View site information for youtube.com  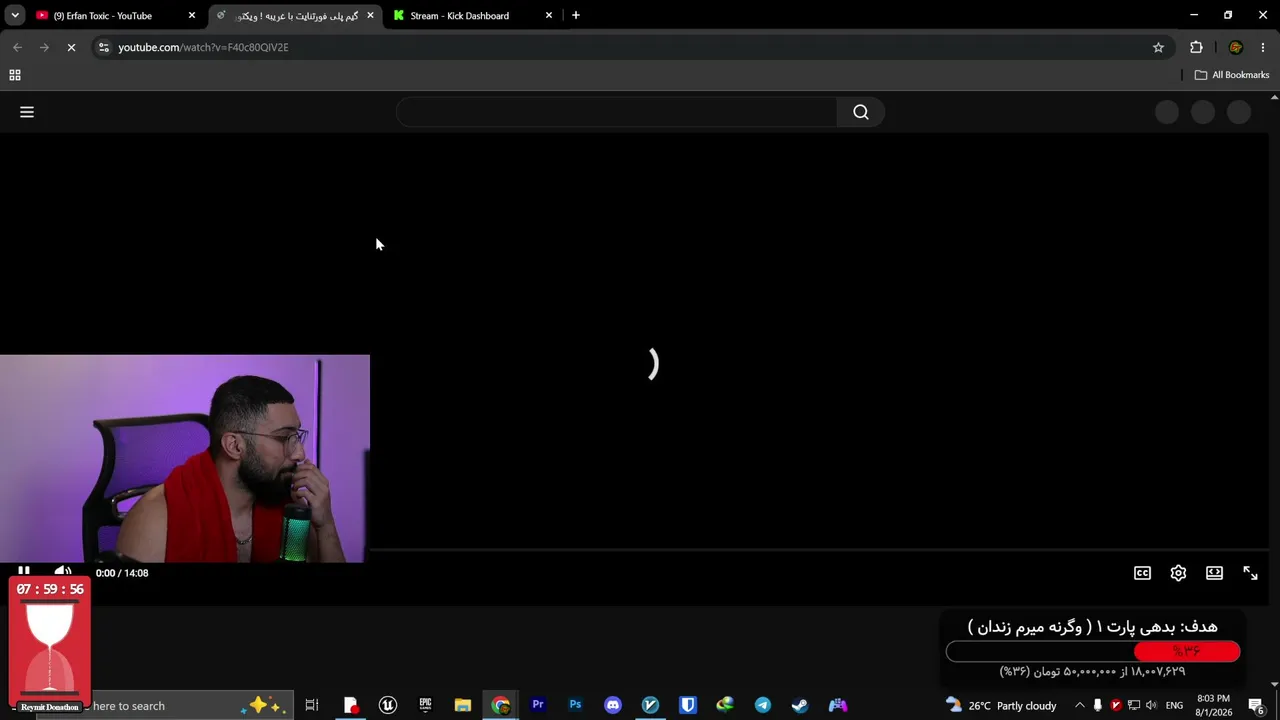[103, 47]
